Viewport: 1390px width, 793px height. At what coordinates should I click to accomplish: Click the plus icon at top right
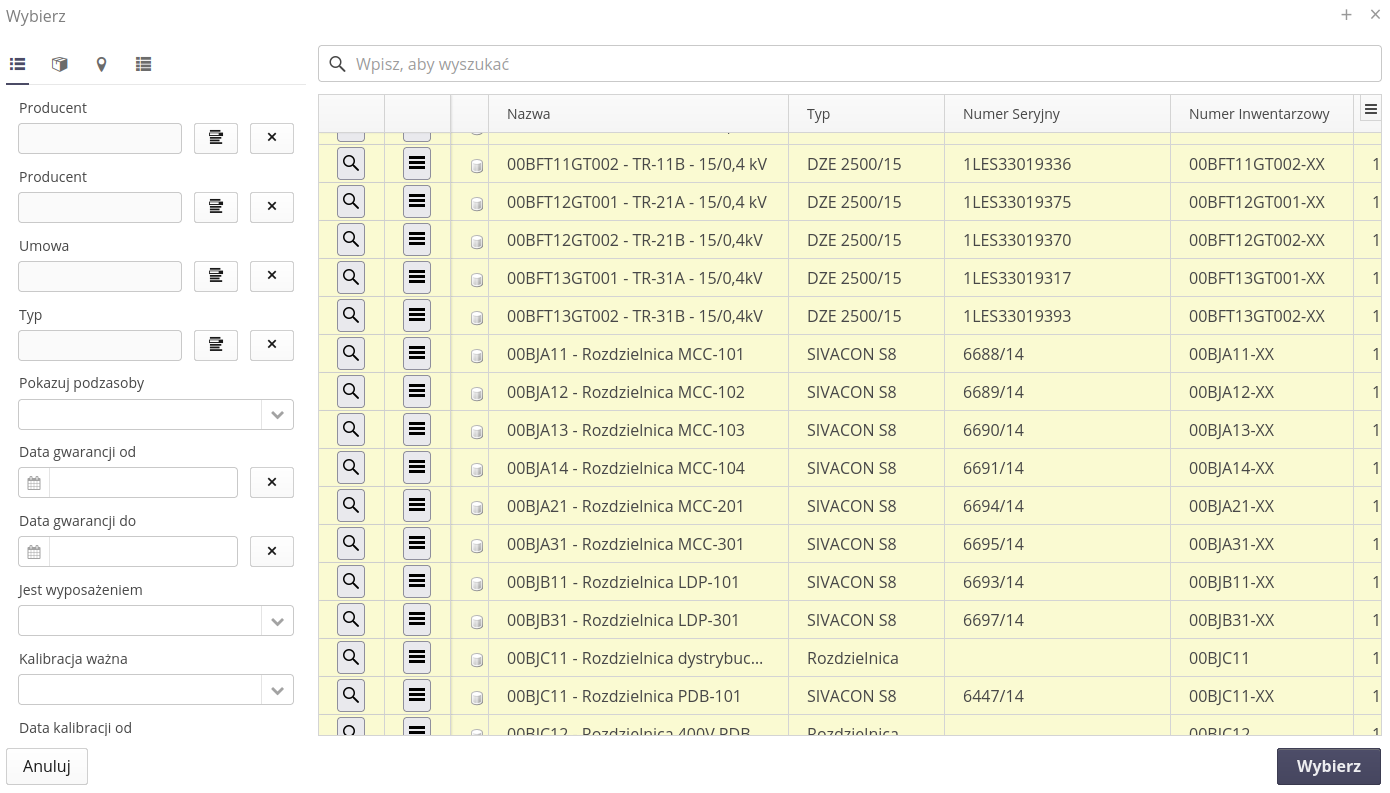(x=1346, y=15)
